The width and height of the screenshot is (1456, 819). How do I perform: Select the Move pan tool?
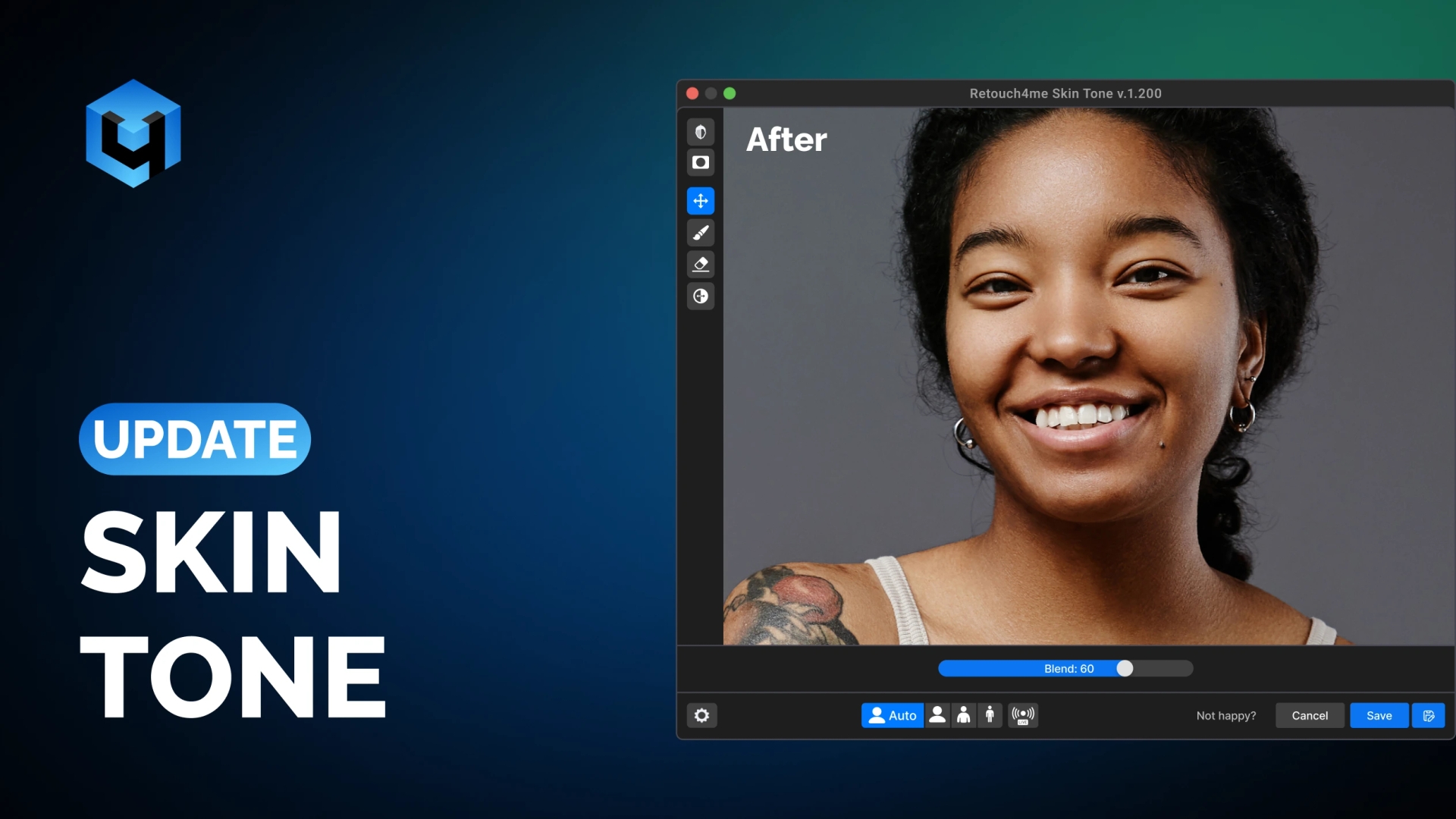pos(701,201)
